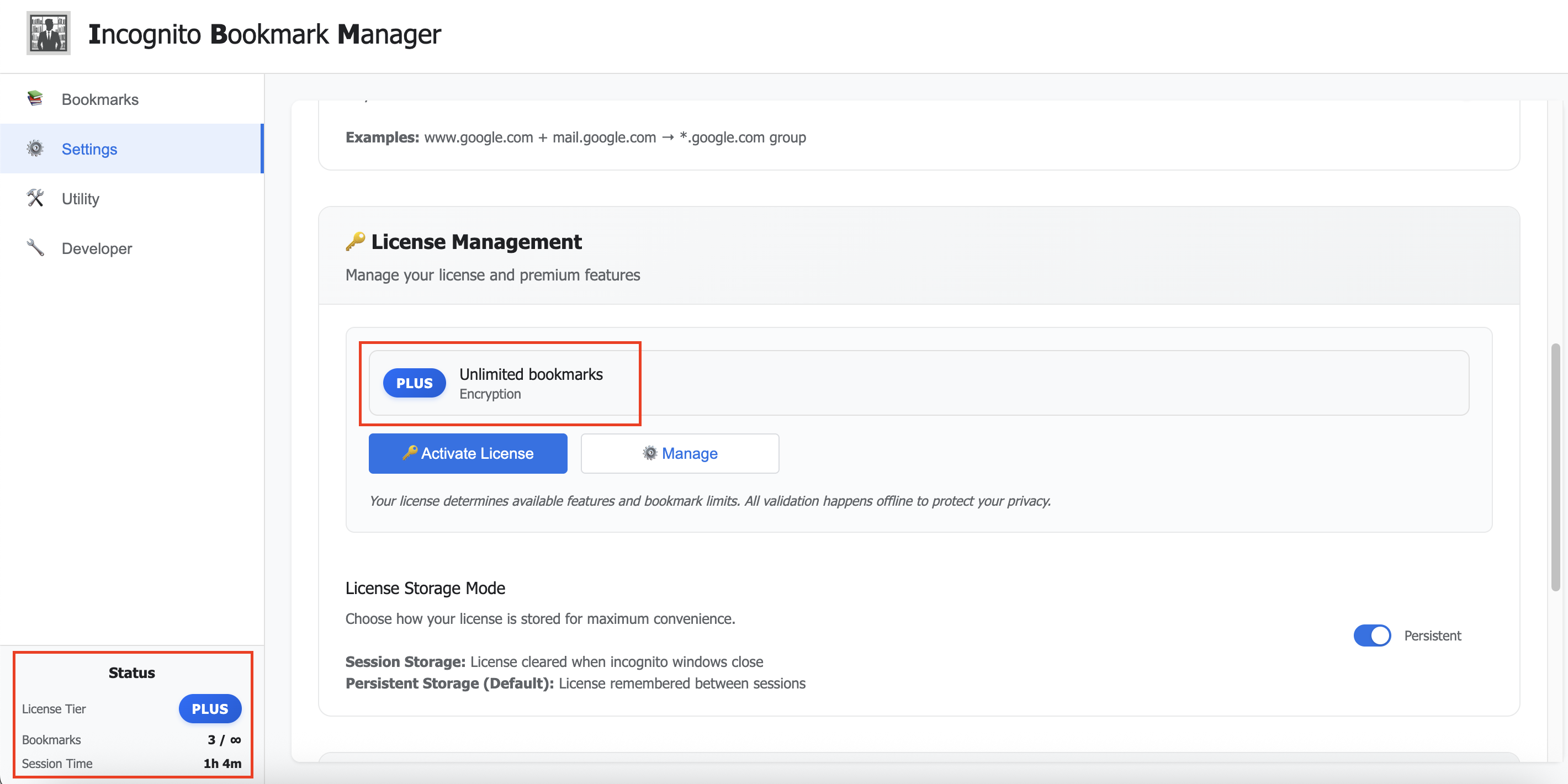The height and width of the screenshot is (784, 1568).
Task: Click the key icon on Activate License
Action: tap(410, 452)
